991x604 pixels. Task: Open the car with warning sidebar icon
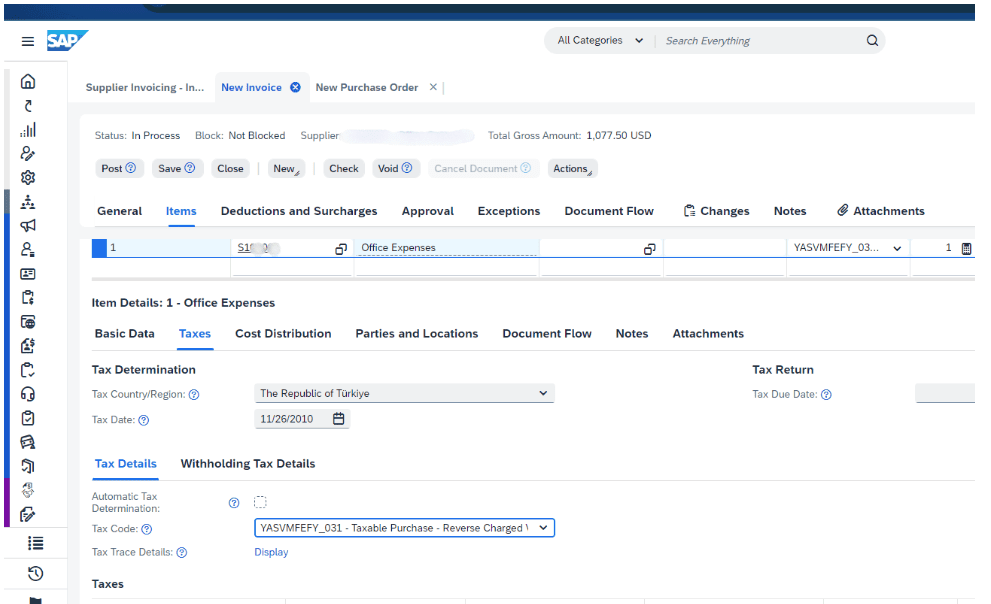[28, 442]
